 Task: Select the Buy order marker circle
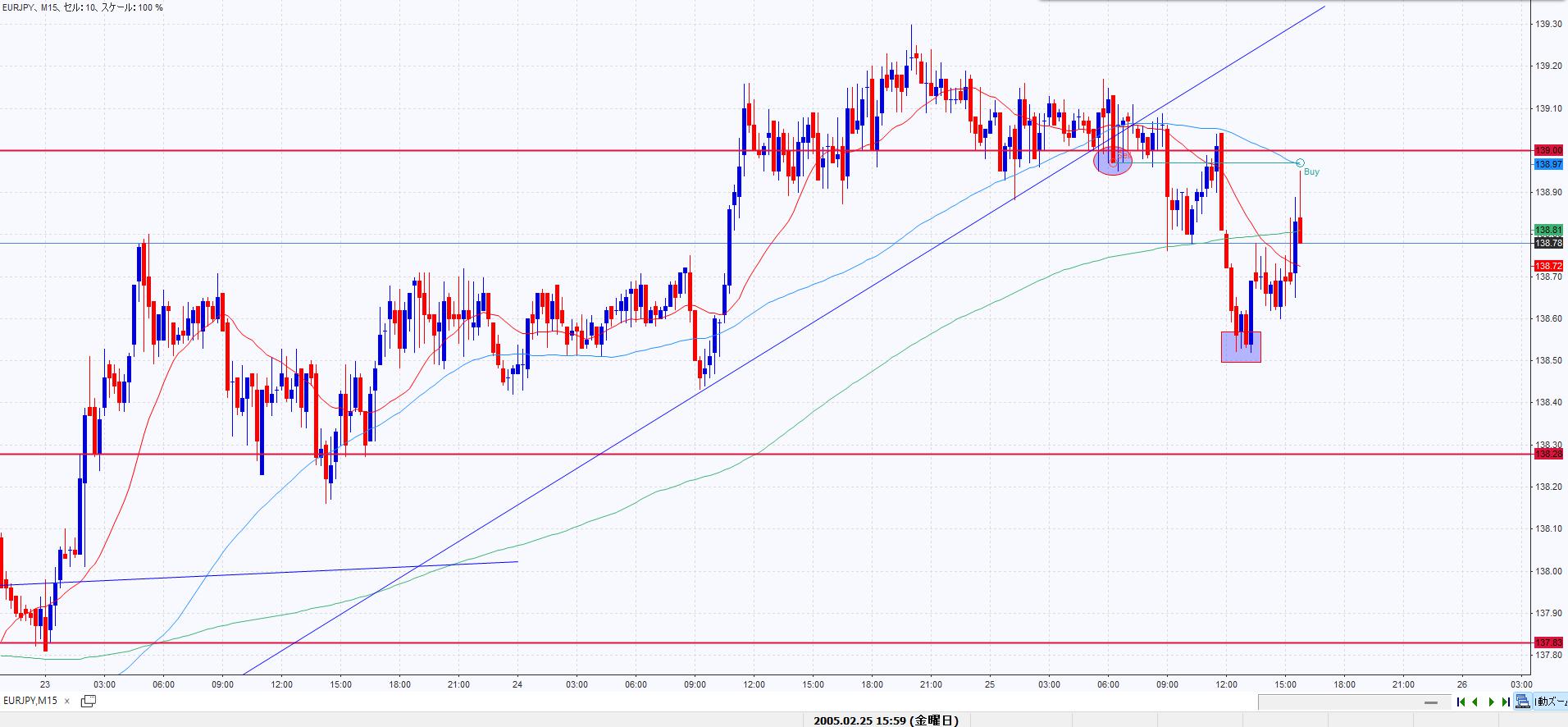coord(1300,163)
